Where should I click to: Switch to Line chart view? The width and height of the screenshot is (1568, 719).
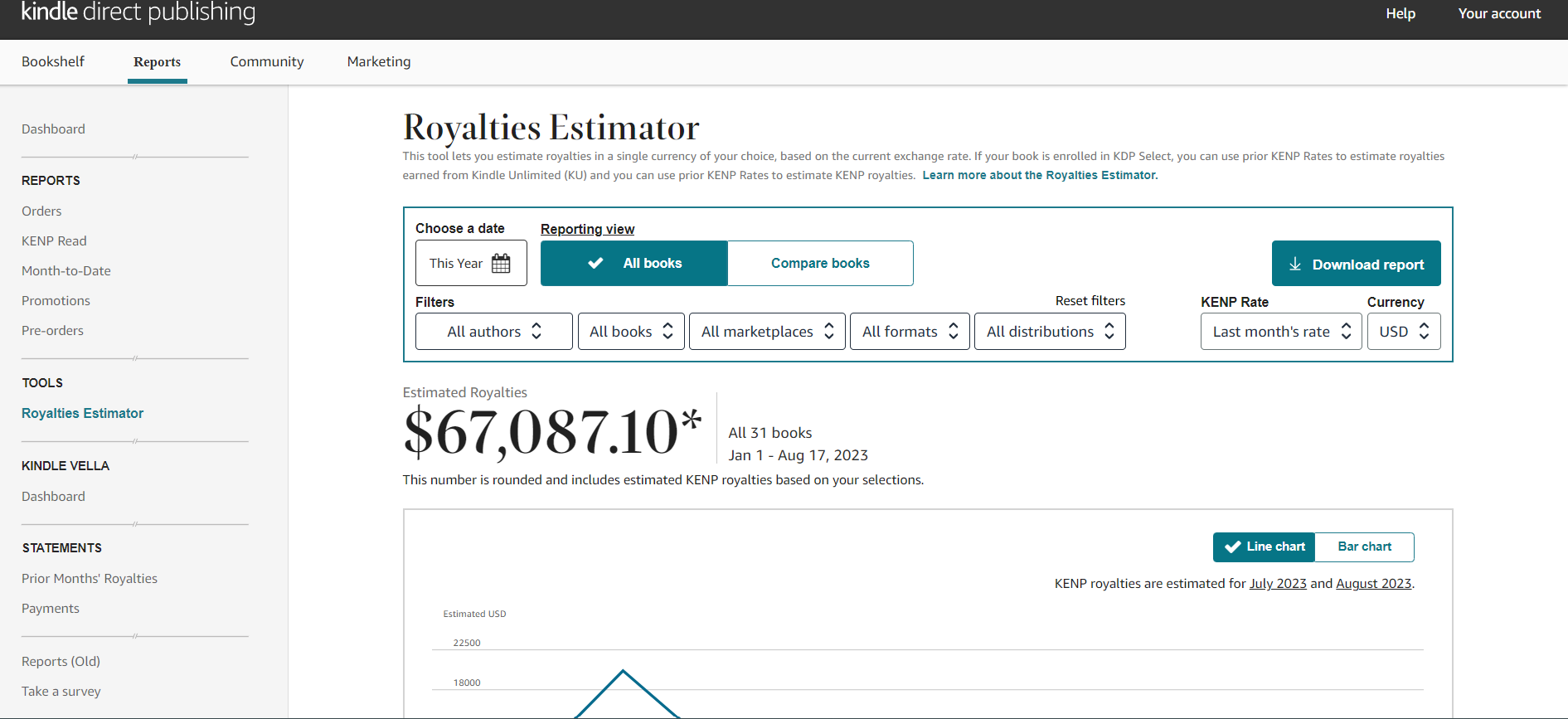point(1265,547)
